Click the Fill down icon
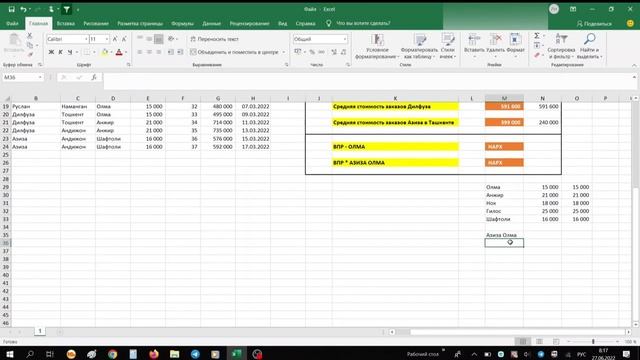Image resolution: width=640 pixels, height=360 pixels. pyautogui.click(x=537, y=45)
